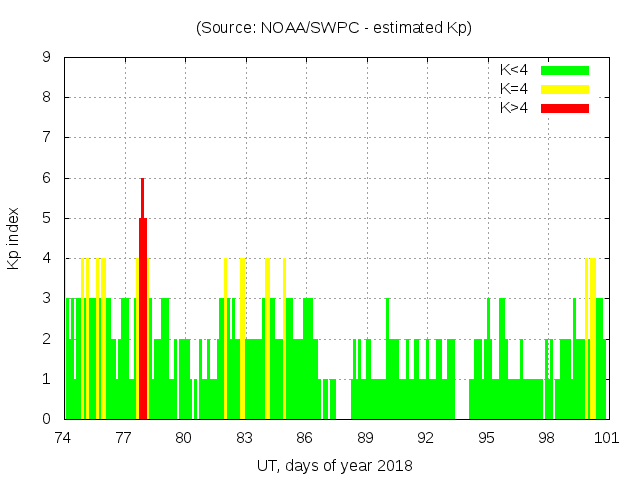Screen dimensions: 640x480
Task: Click x-axis tick label 92
Action: click(425, 438)
